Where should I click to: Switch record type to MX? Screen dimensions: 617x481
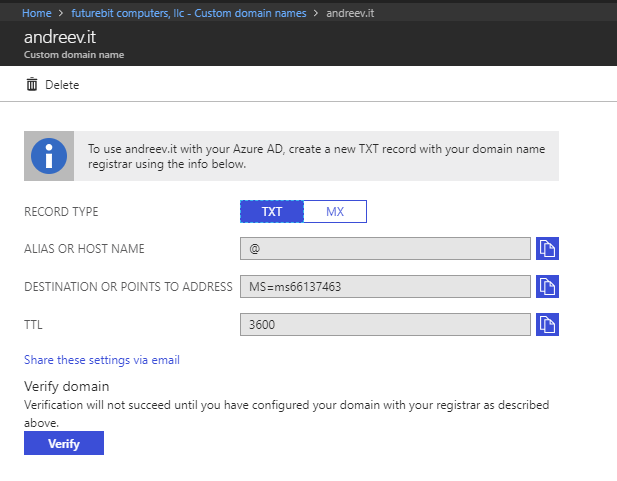(x=335, y=211)
